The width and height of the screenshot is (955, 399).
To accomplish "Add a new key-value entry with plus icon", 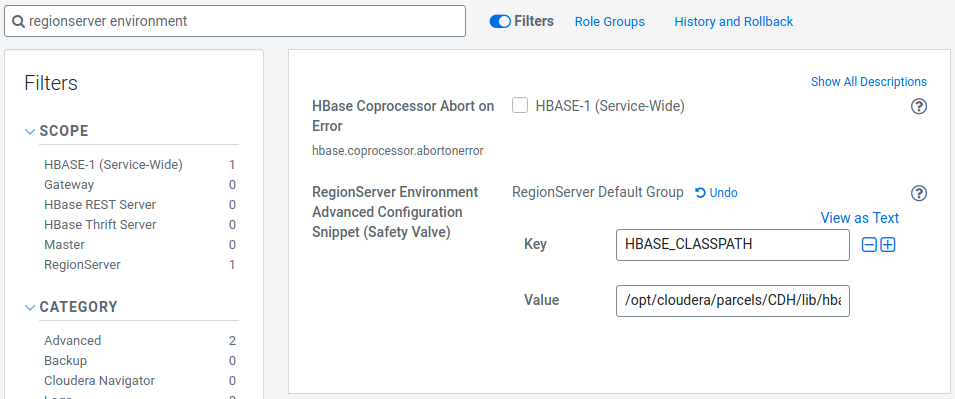I will click(888, 245).
